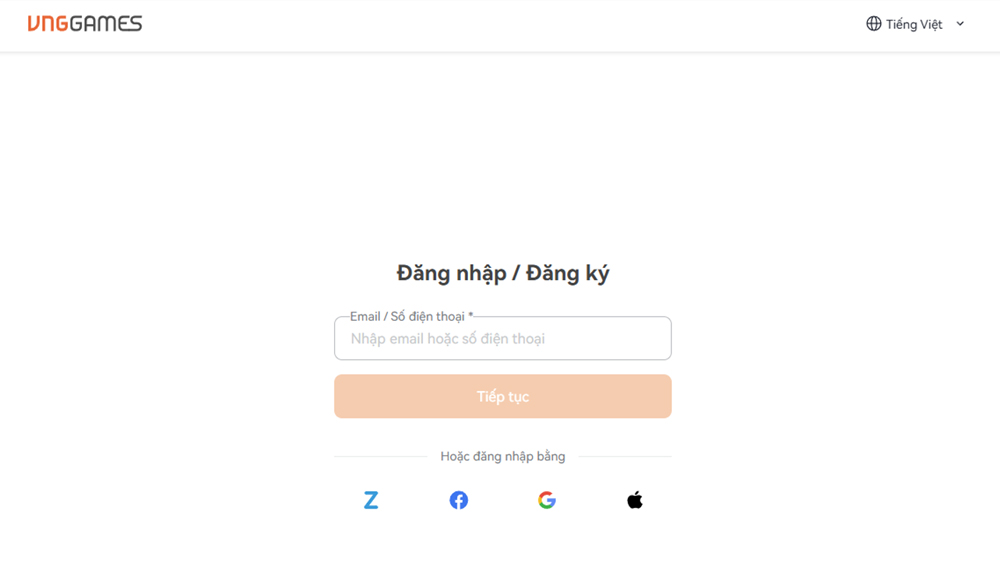Screen dimensions: 1000x562
Task: Click divider line right of Hoặc đăng nhập bằng
Action: 625,457
